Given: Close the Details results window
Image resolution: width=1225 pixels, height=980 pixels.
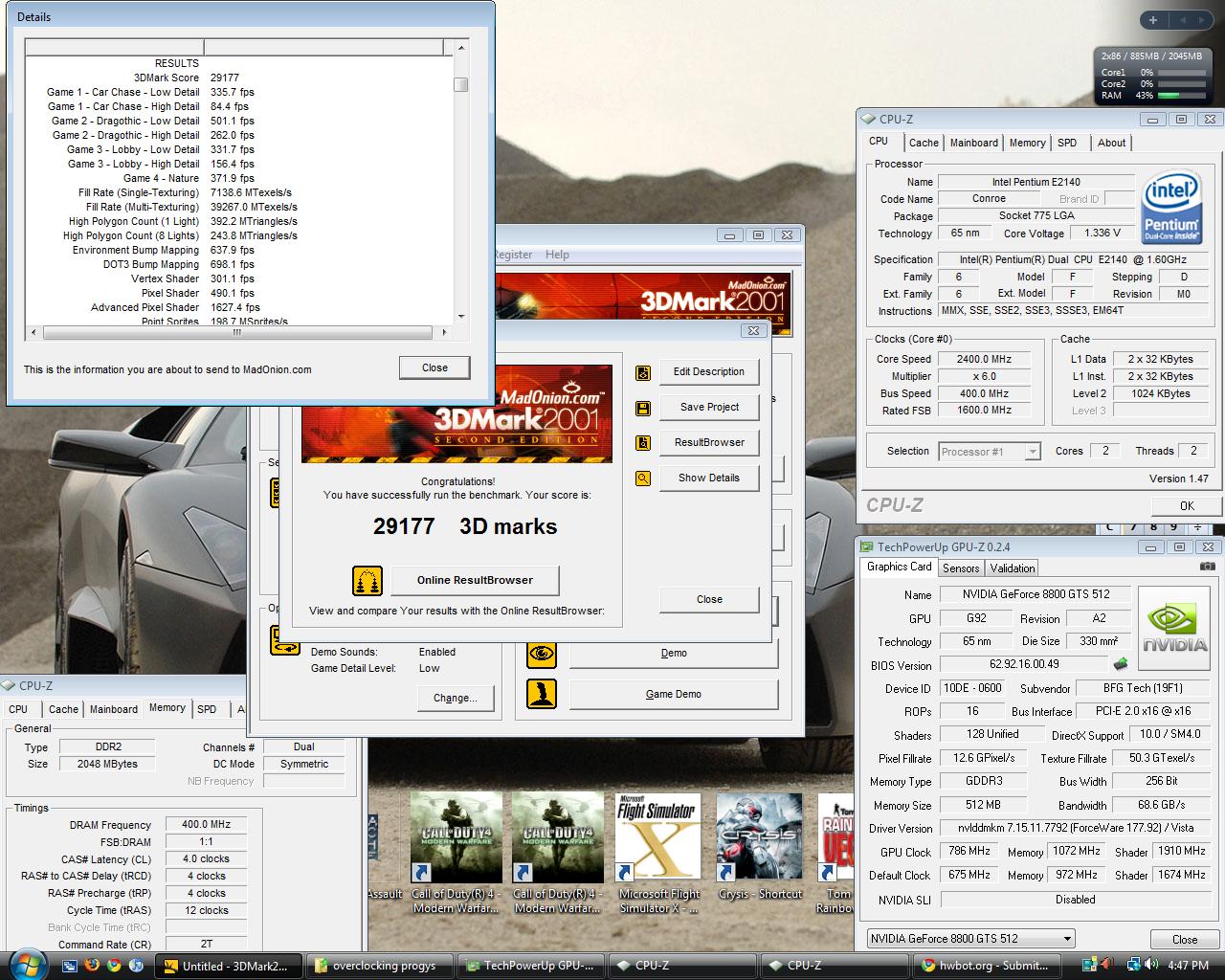Looking at the screenshot, I should point(434,368).
